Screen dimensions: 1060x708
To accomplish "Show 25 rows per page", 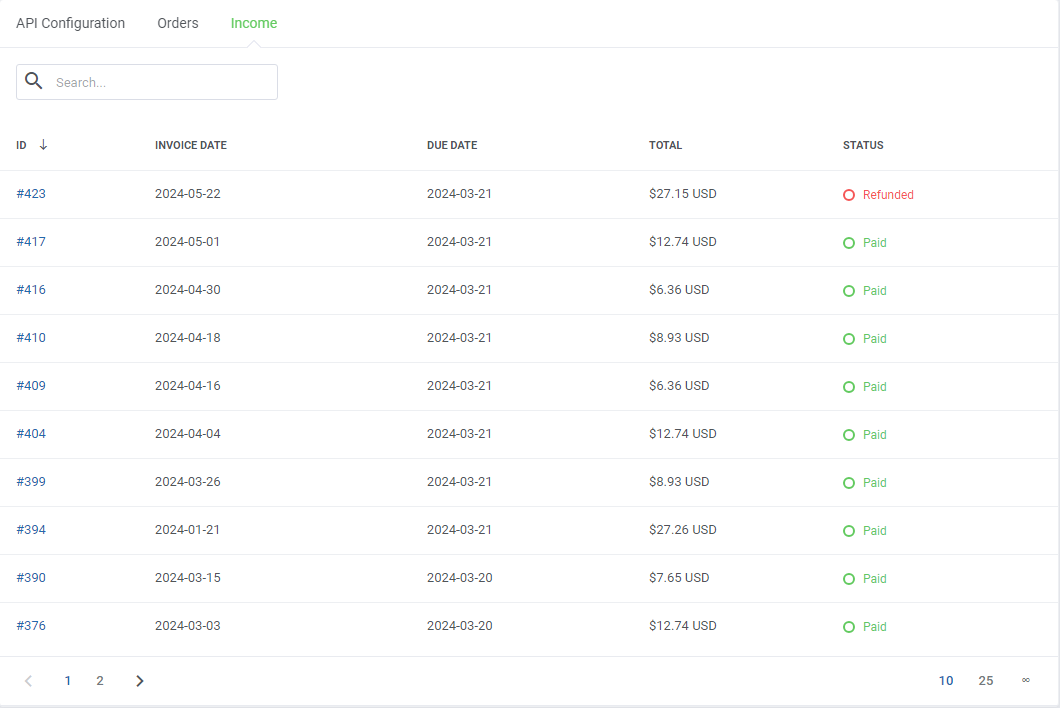I will (x=986, y=681).
